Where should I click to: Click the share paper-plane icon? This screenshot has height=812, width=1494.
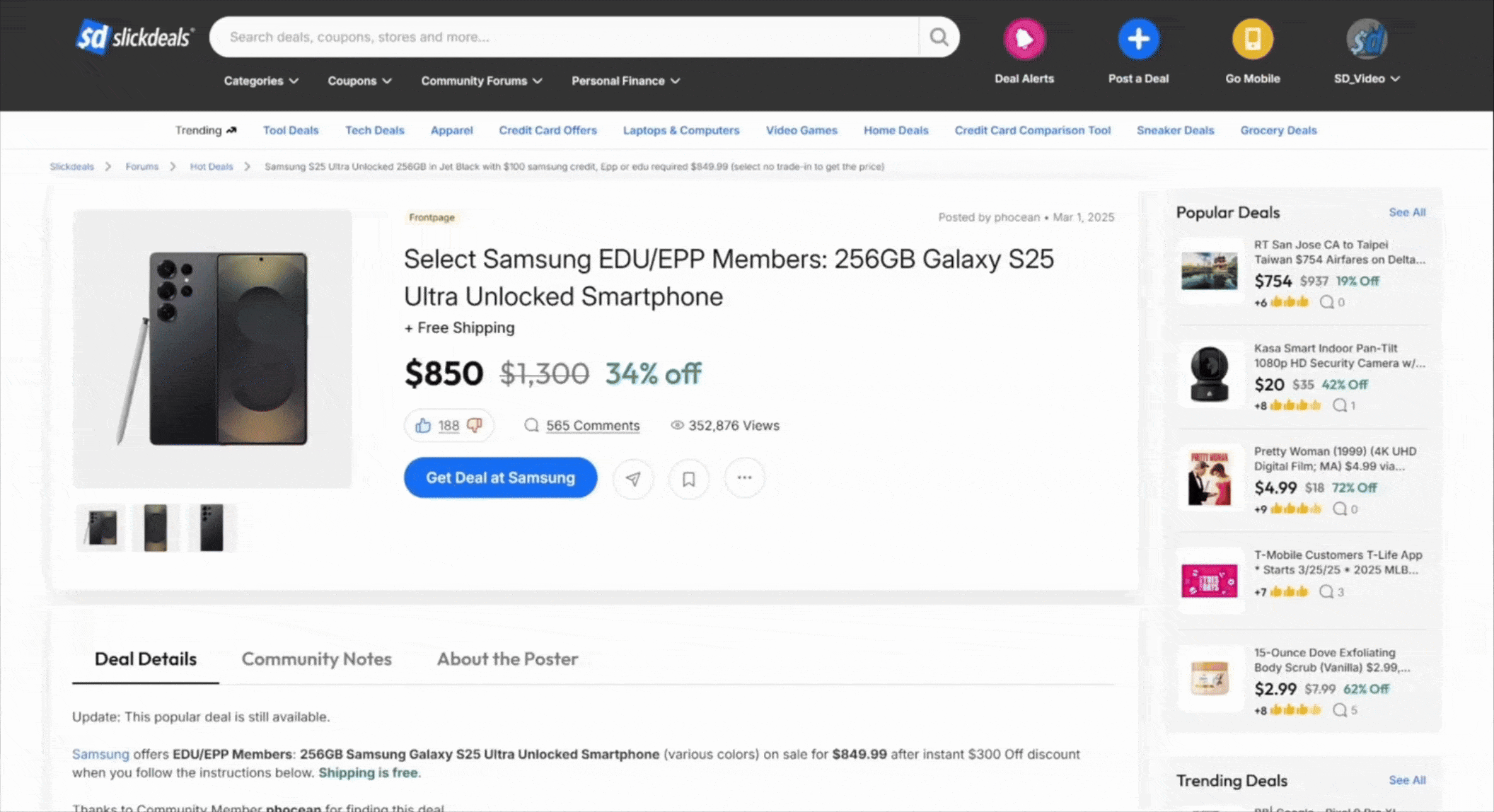[x=633, y=478]
